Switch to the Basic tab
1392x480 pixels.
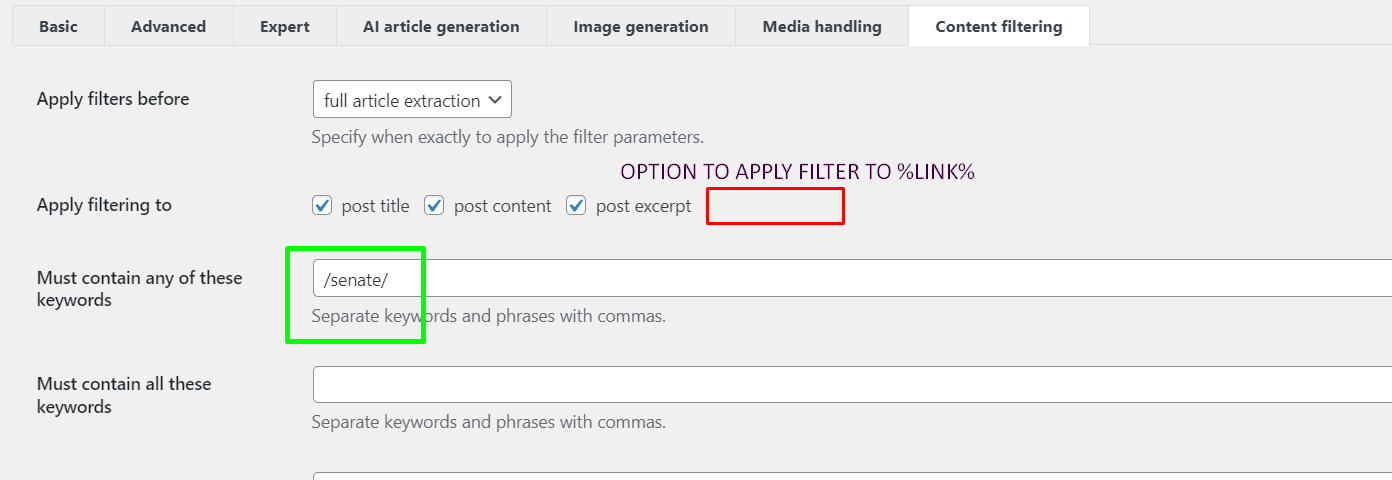[x=58, y=27]
